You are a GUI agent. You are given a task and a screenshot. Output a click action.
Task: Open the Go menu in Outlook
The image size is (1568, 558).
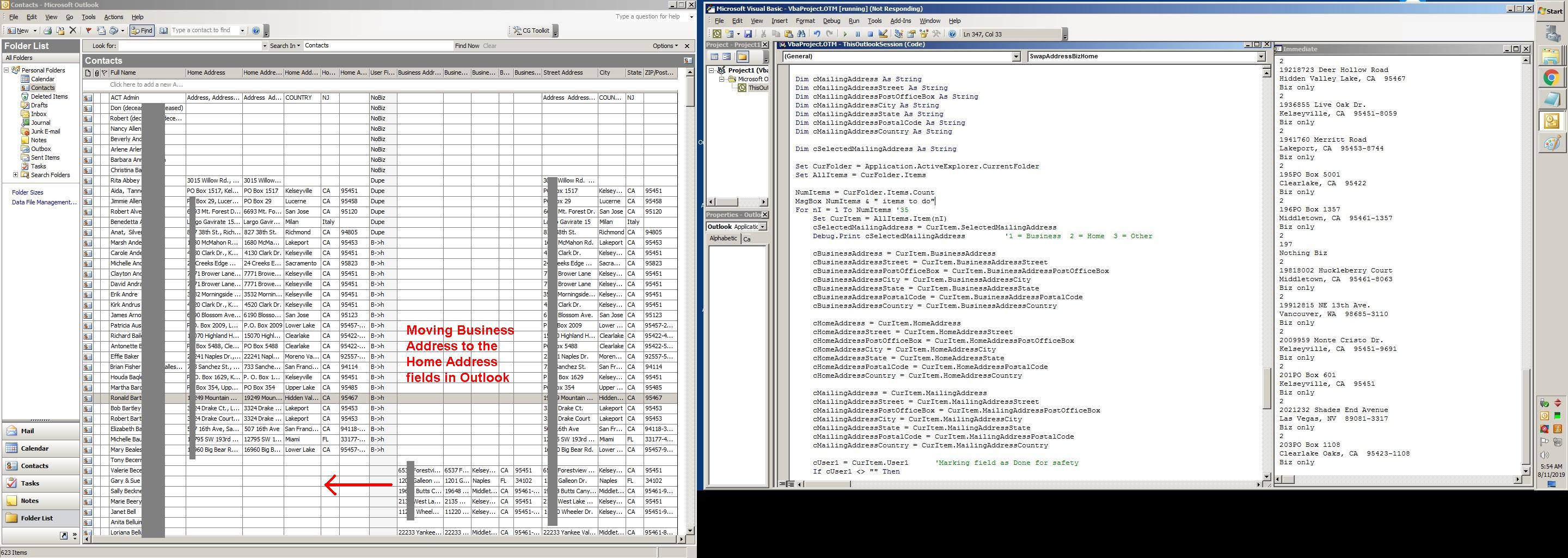[x=69, y=17]
